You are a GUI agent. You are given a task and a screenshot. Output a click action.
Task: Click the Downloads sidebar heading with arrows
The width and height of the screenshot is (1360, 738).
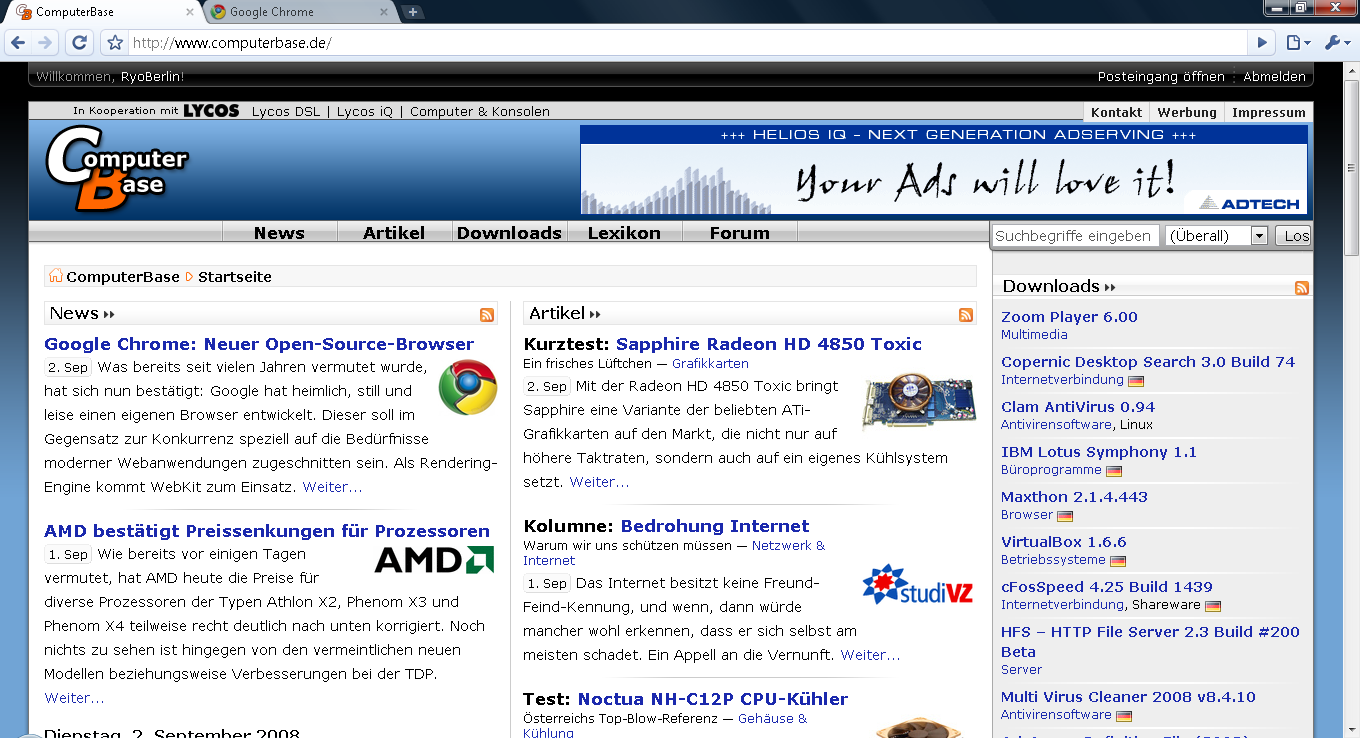coord(1059,286)
